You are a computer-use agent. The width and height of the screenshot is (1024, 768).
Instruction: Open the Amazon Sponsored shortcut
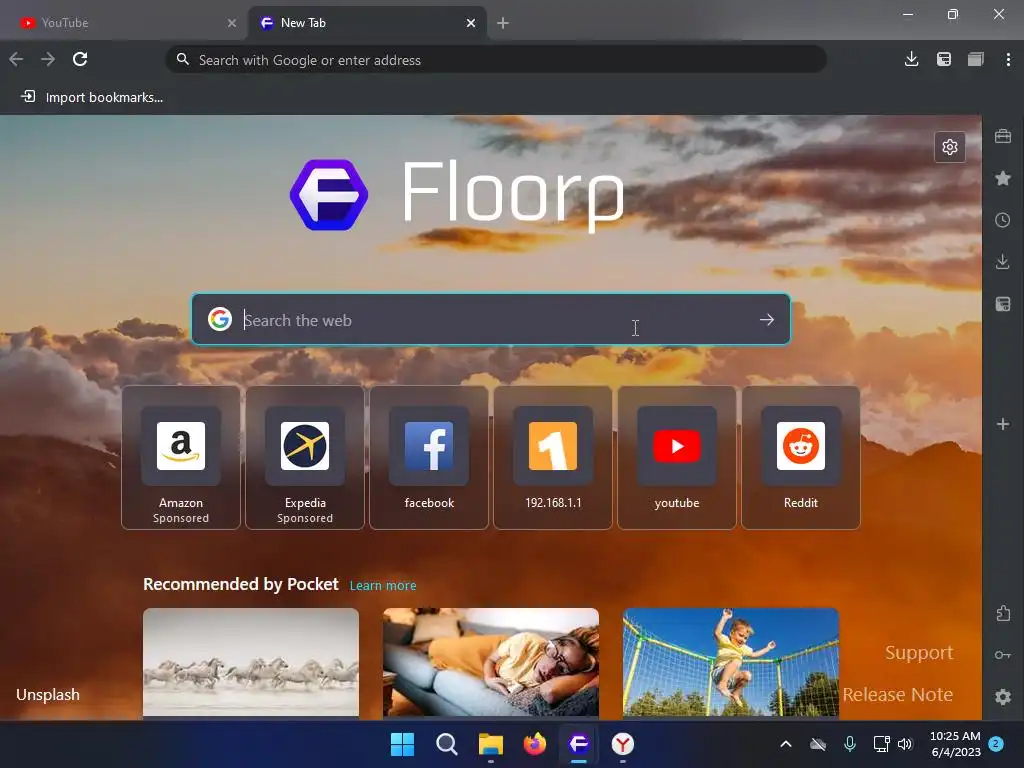point(181,457)
